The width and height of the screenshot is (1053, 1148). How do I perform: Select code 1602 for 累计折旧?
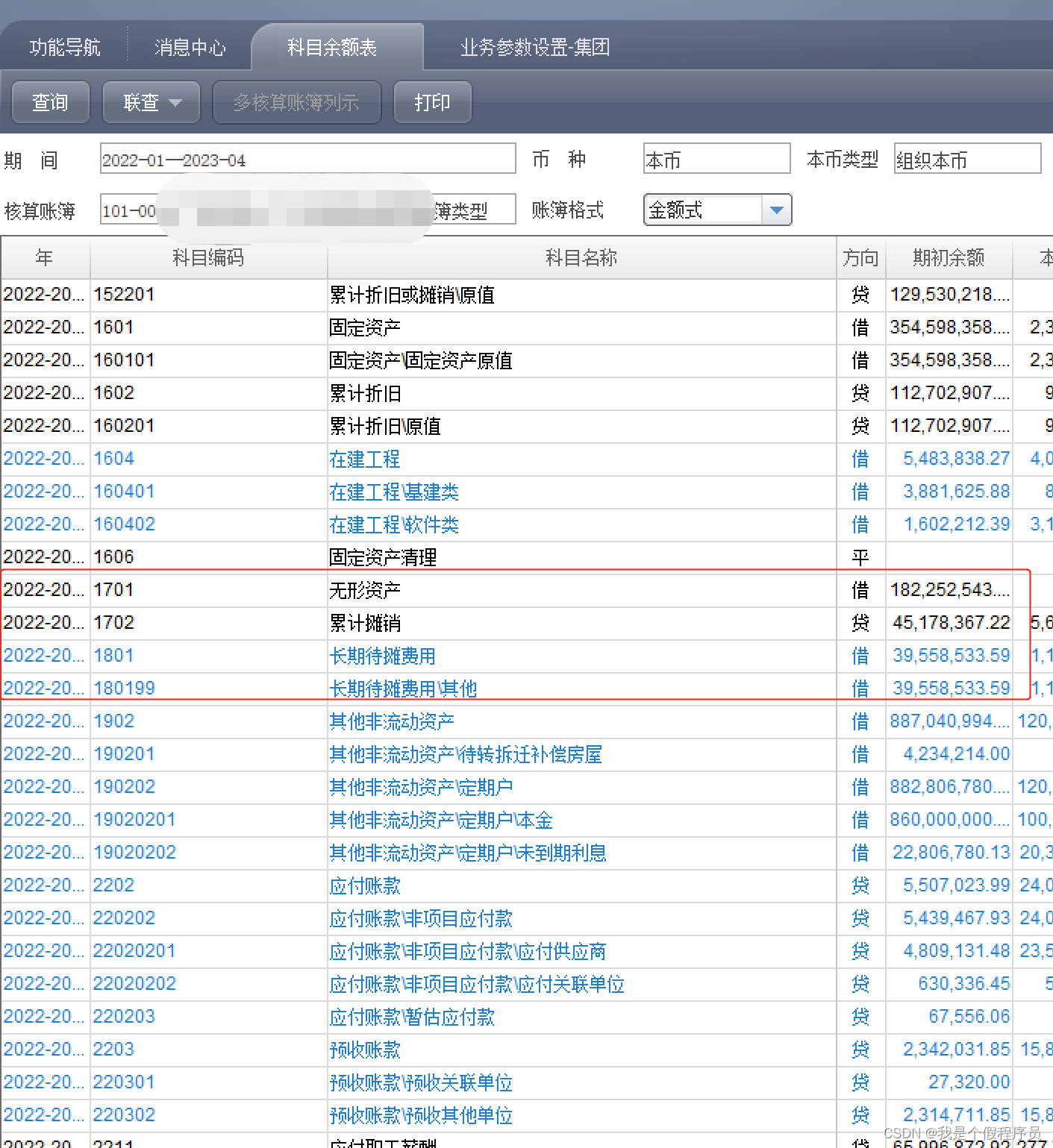click(114, 394)
